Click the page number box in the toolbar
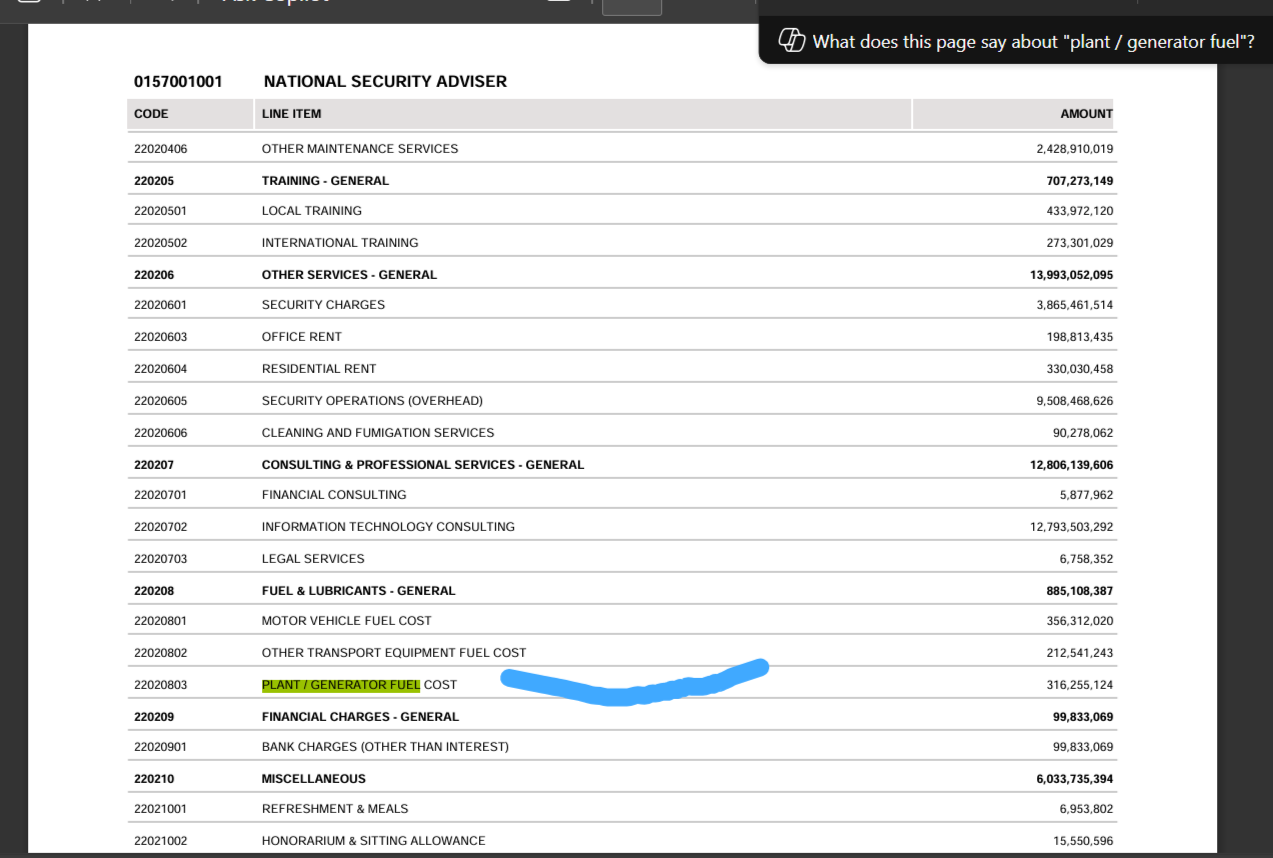Viewport: 1273px width, 858px height. pos(631,6)
